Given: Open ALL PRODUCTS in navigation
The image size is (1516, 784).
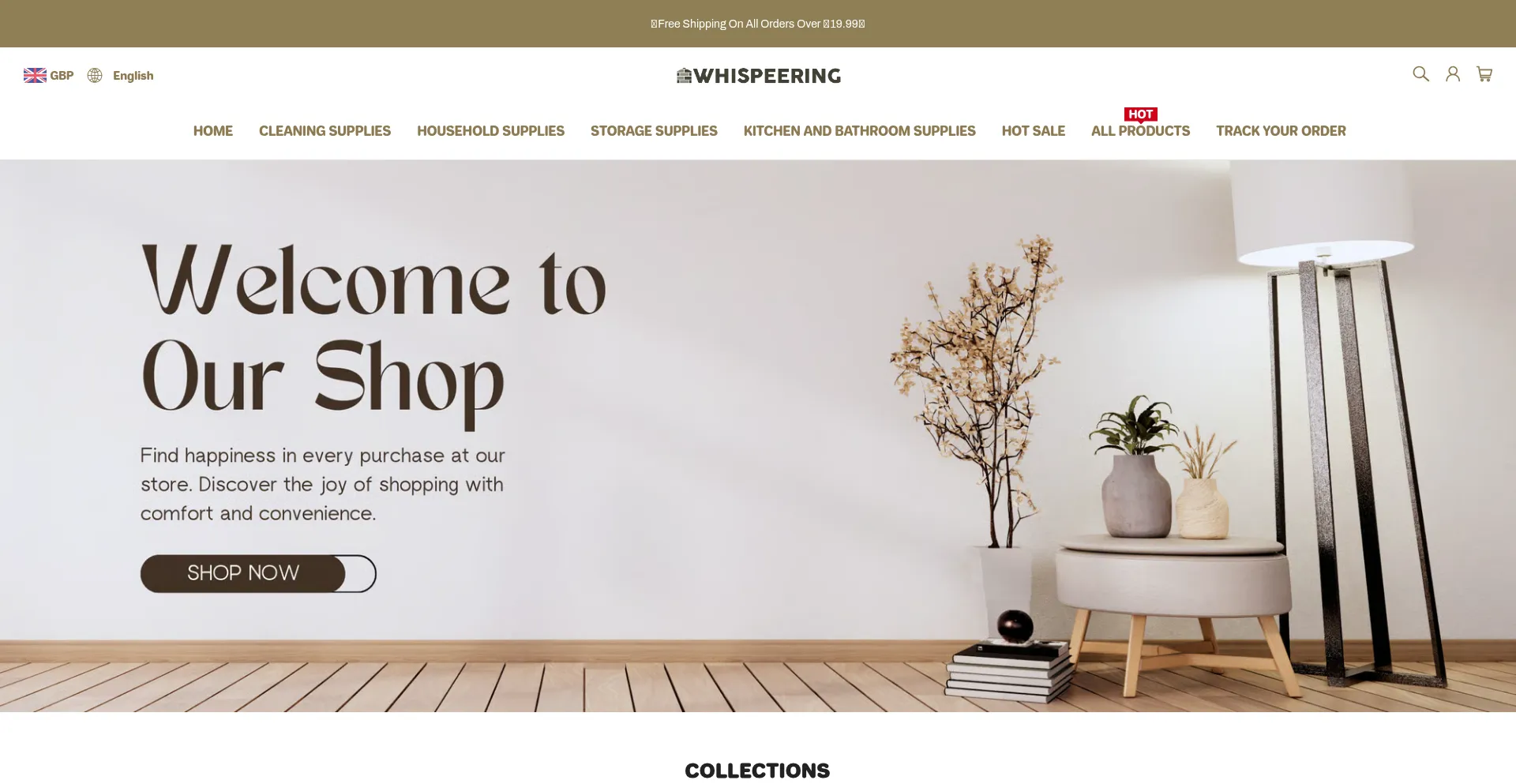Looking at the screenshot, I should (x=1140, y=131).
